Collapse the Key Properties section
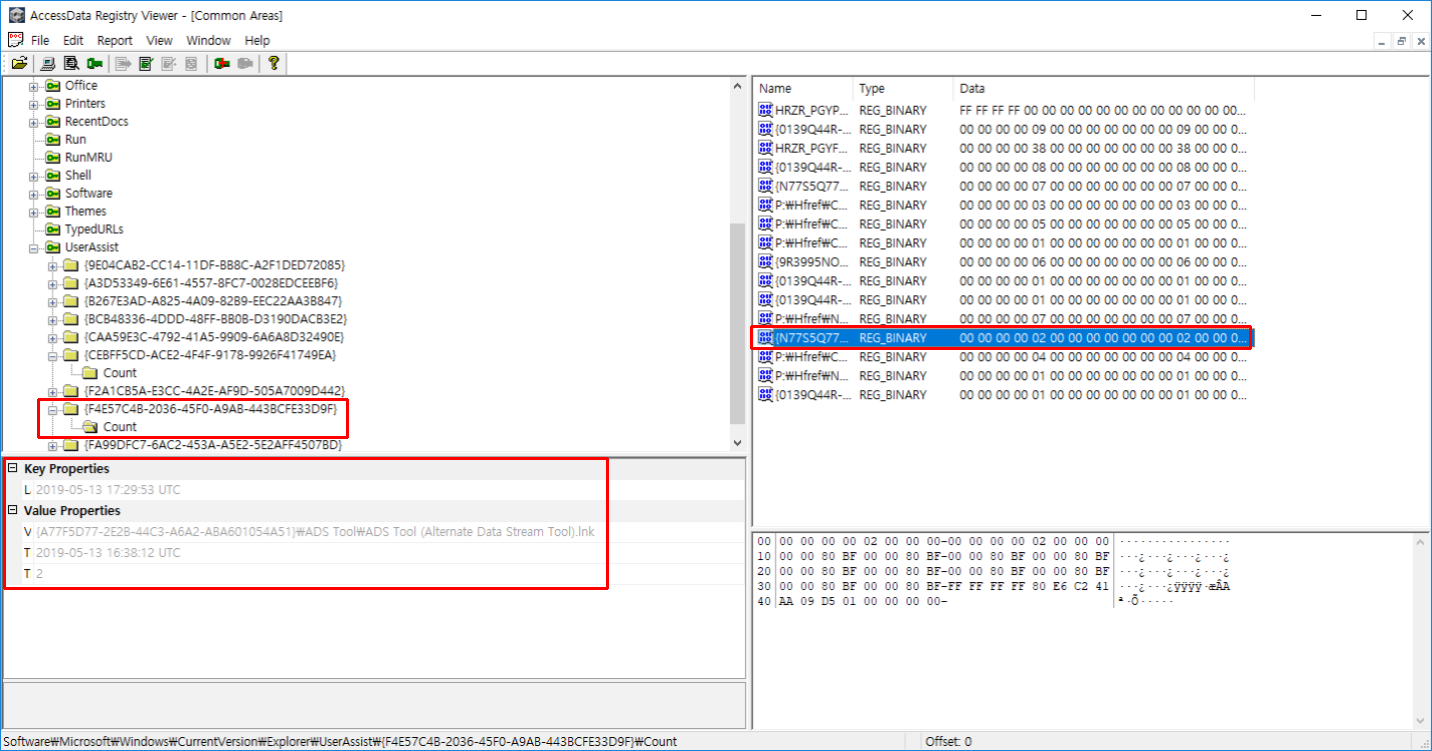Image resolution: width=1432 pixels, height=751 pixels. click(13, 469)
